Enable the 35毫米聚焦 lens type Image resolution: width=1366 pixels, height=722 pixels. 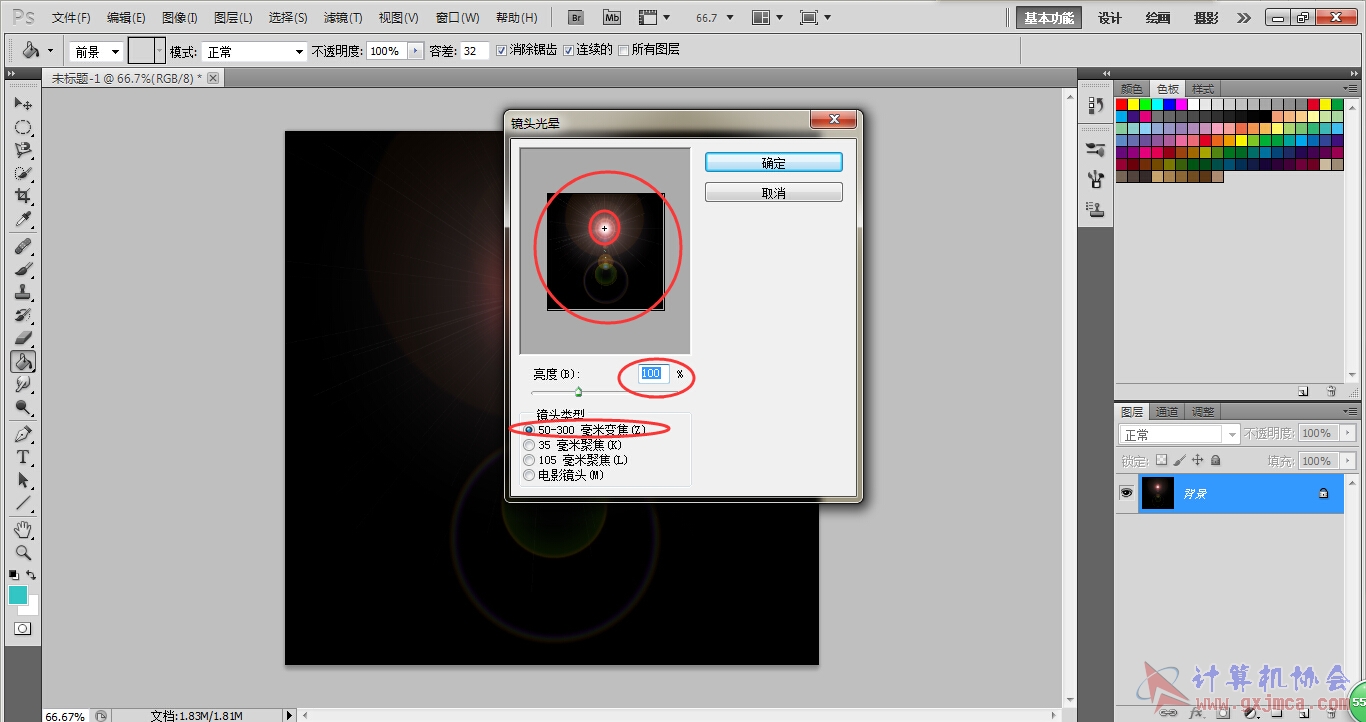coord(529,445)
